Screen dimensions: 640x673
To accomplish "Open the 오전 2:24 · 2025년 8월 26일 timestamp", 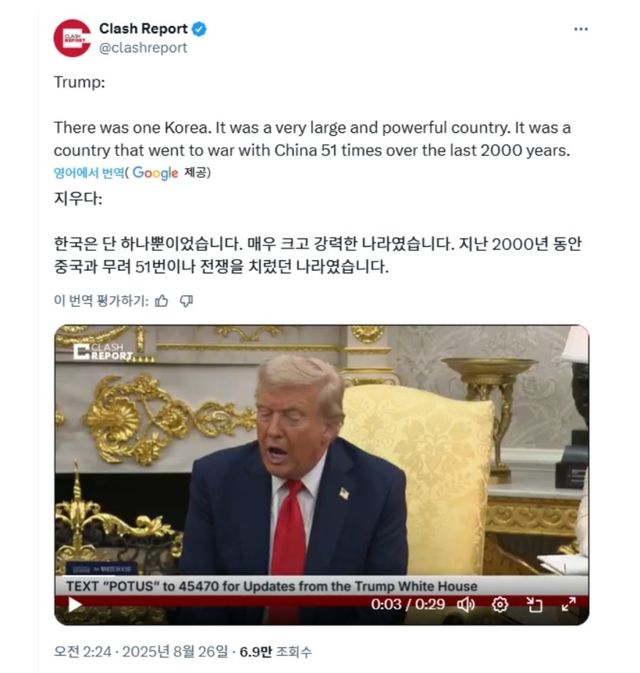I will 141,652.
